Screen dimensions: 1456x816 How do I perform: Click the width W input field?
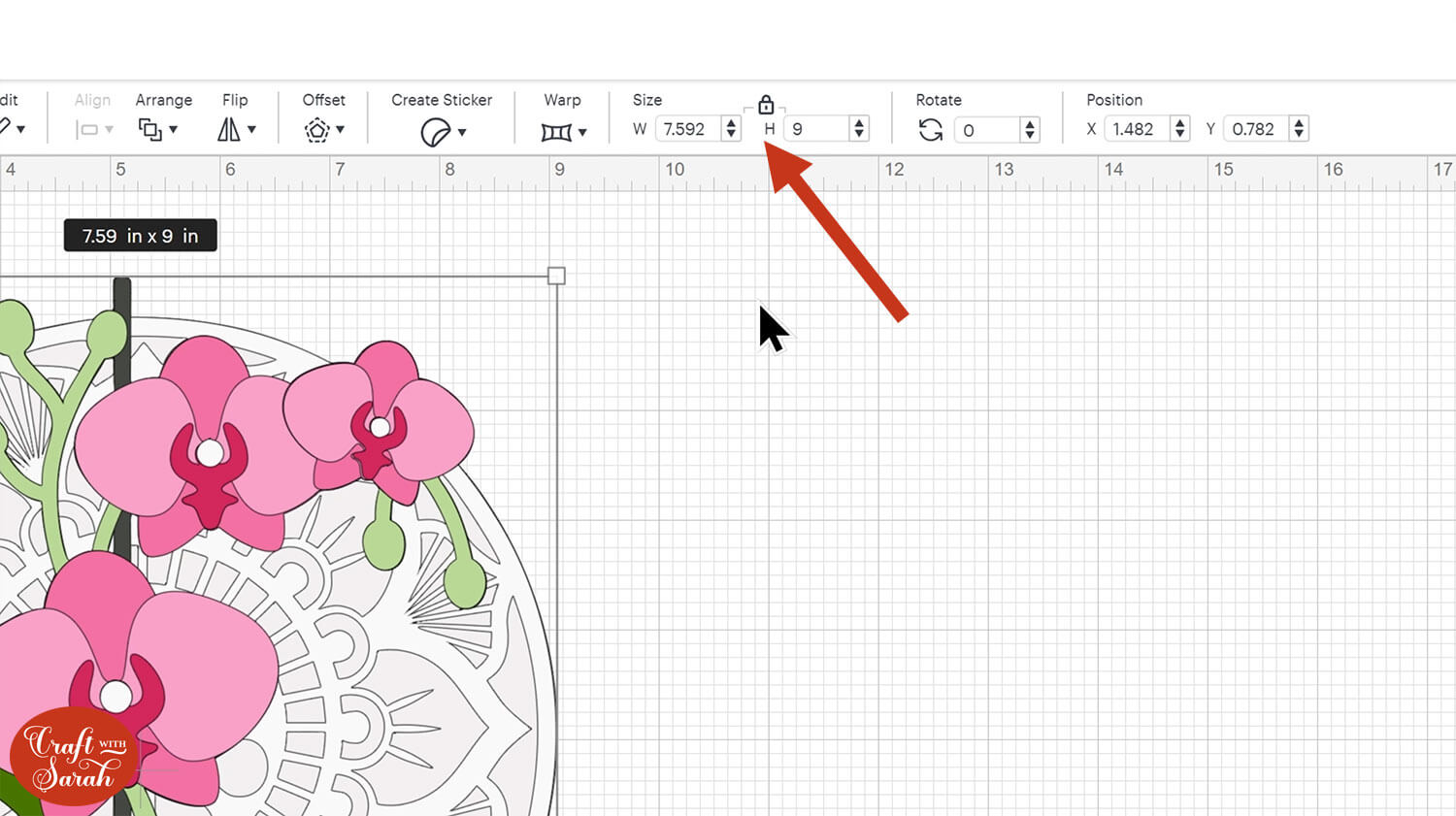[688, 129]
